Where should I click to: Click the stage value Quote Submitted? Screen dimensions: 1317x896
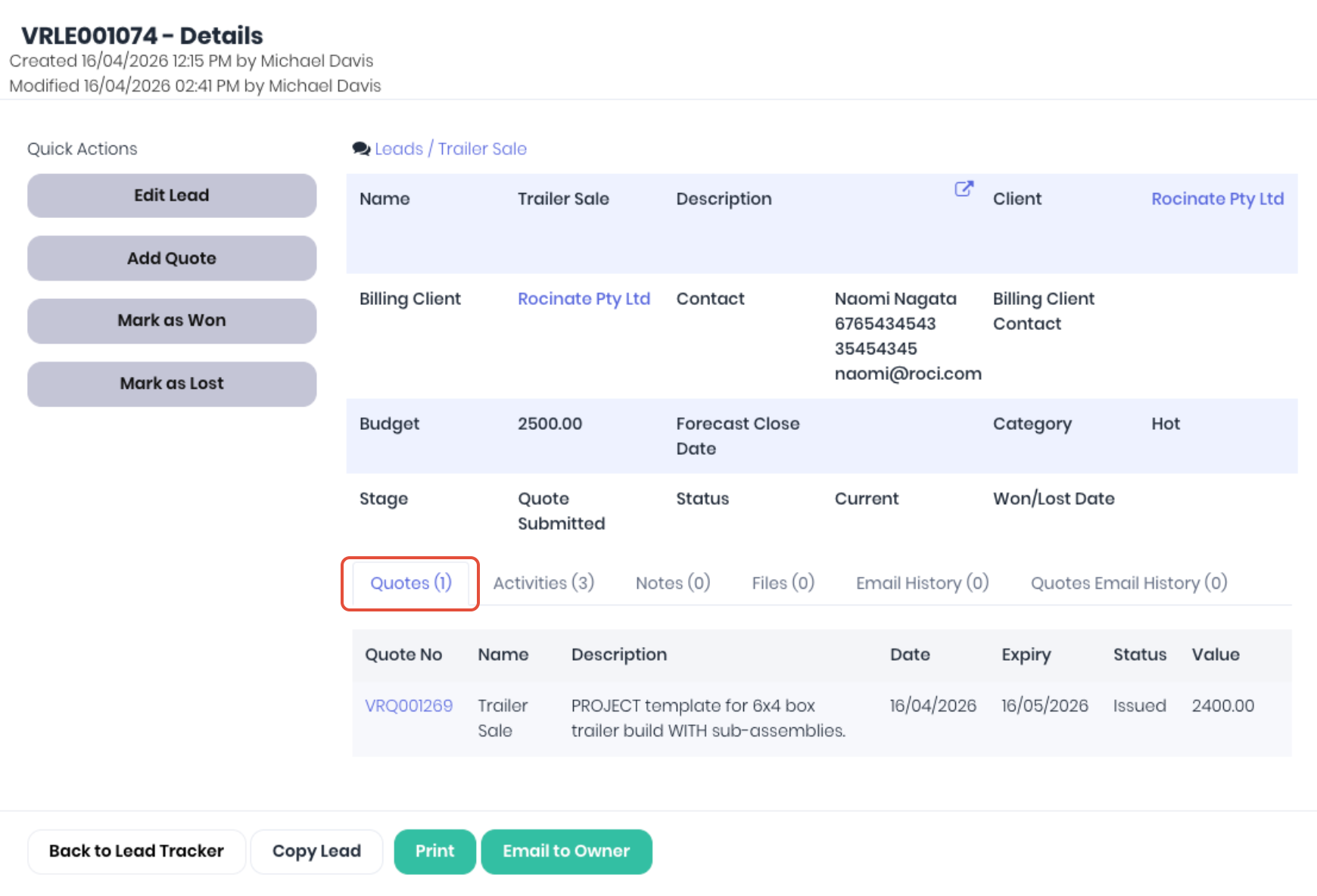pyautogui.click(x=561, y=512)
